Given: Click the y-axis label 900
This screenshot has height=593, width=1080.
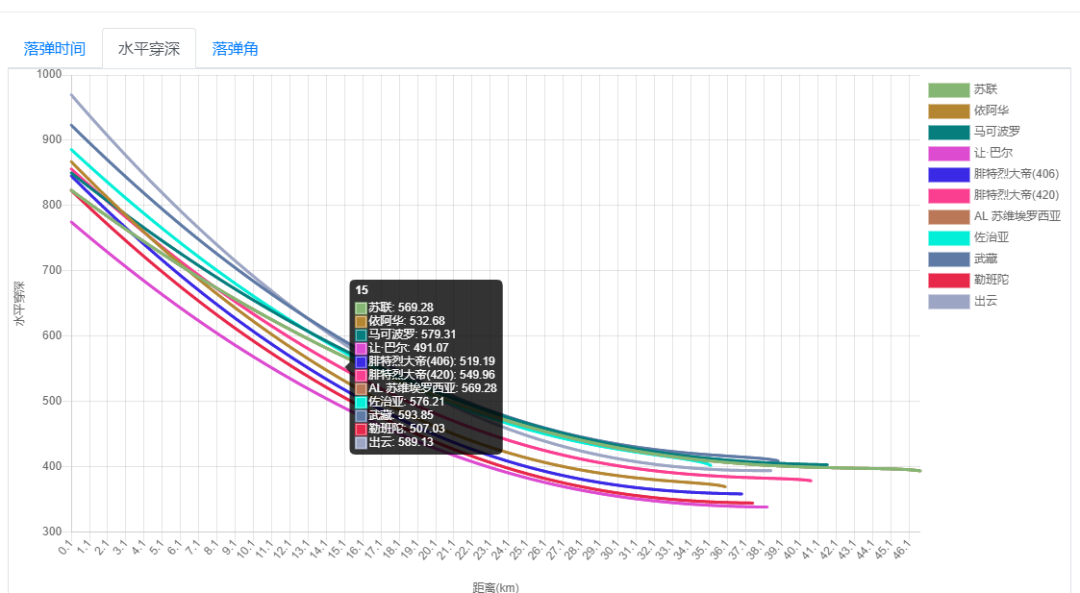Looking at the screenshot, I should [52, 140].
